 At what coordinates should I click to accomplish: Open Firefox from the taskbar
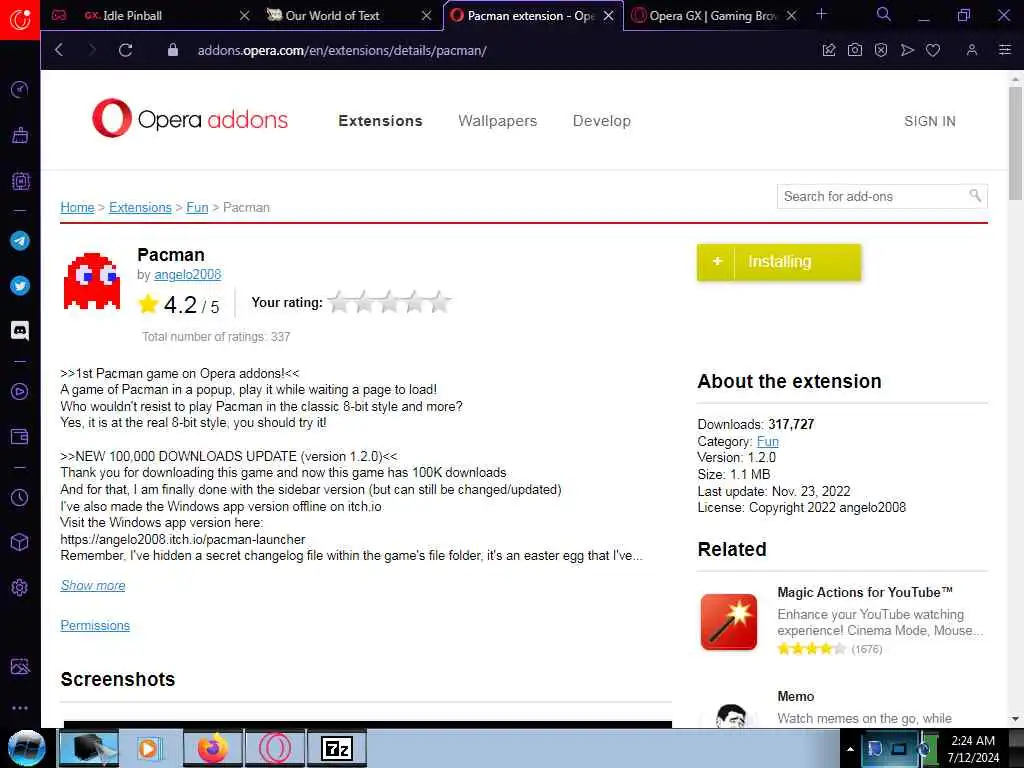(213, 748)
